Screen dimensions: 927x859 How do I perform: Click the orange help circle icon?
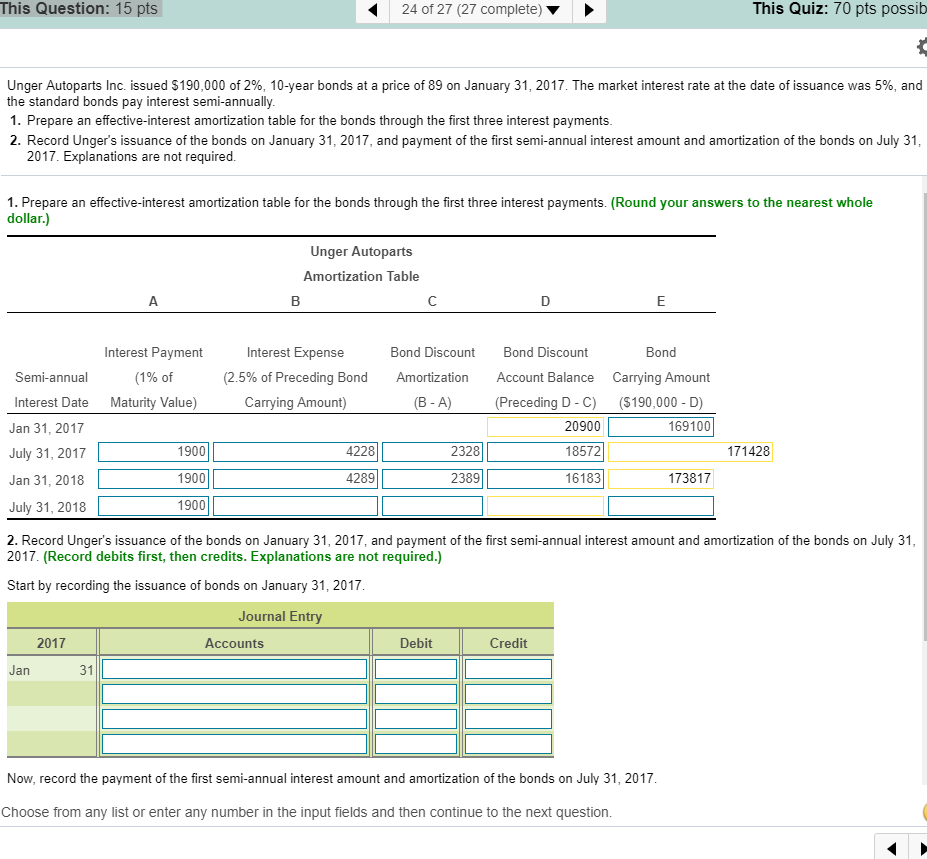coord(921,811)
